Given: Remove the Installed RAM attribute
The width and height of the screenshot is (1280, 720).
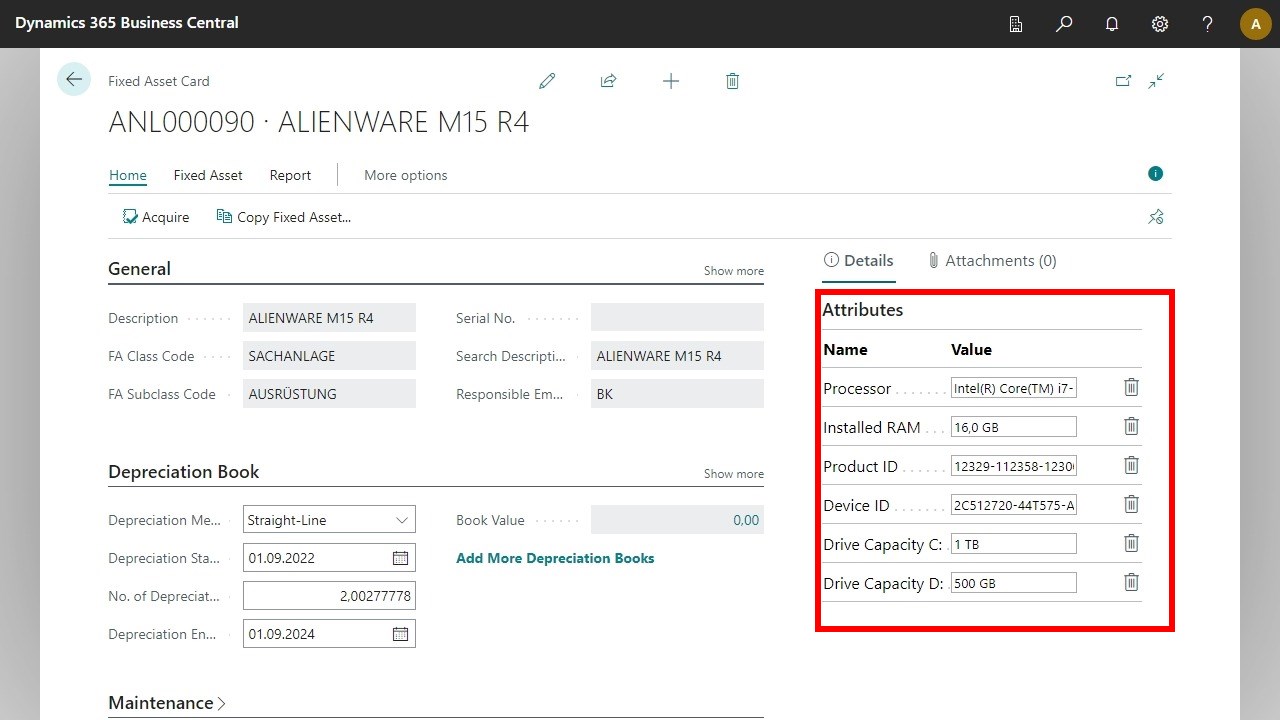Looking at the screenshot, I should coord(1131,426).
